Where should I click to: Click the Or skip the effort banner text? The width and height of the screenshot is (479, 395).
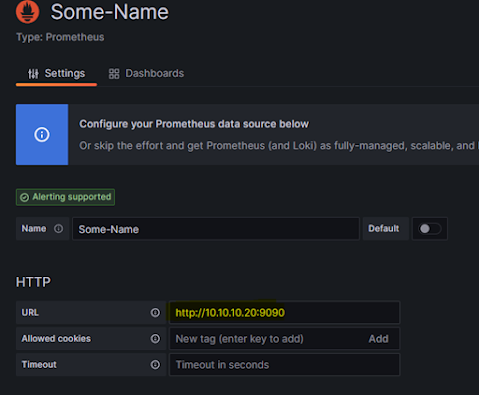(278, 146)
